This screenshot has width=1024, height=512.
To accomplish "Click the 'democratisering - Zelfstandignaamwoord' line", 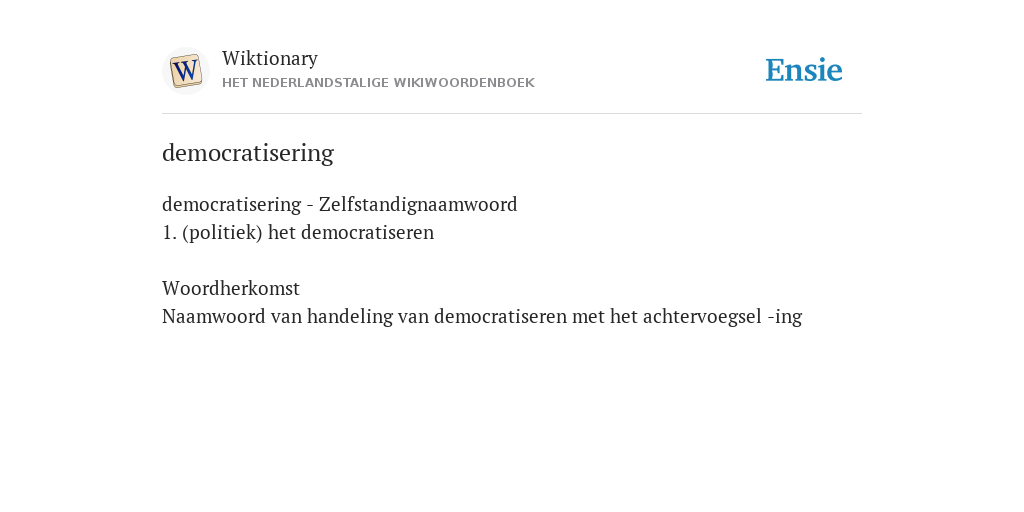I will (x=340, y=204).
